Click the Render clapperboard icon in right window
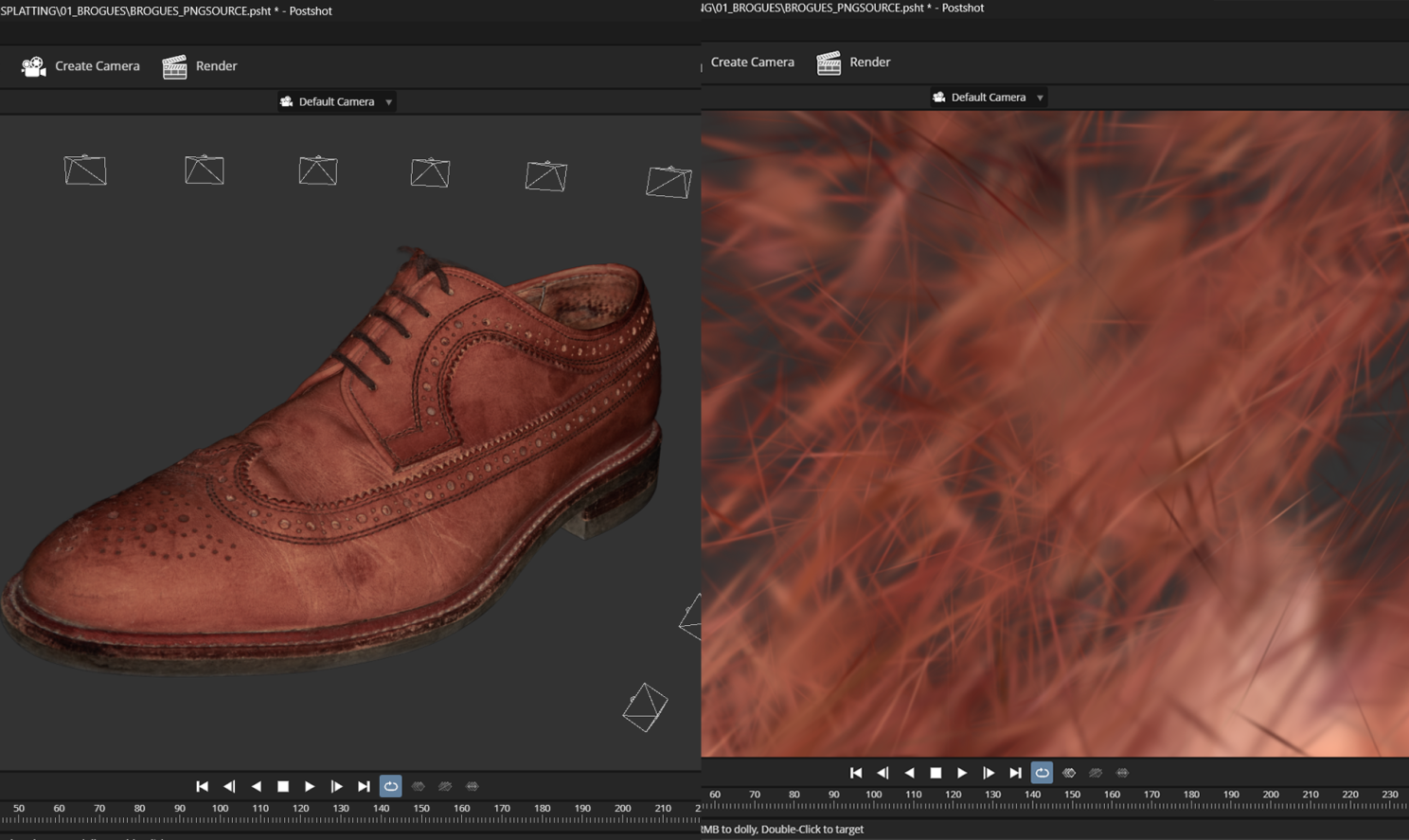The height and width of the screenshot is (840, 1409). pos(829,63)
